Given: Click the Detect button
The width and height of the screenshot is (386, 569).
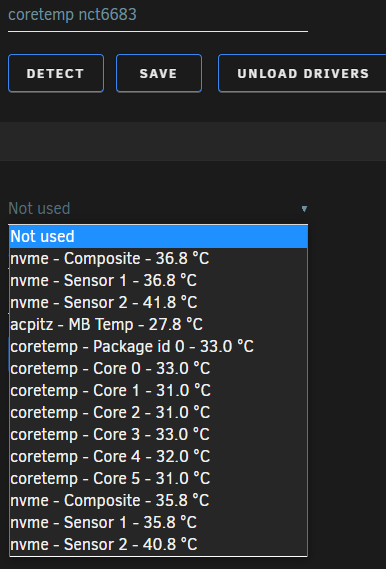Looking at the screenshot, I should coord(56,73).
